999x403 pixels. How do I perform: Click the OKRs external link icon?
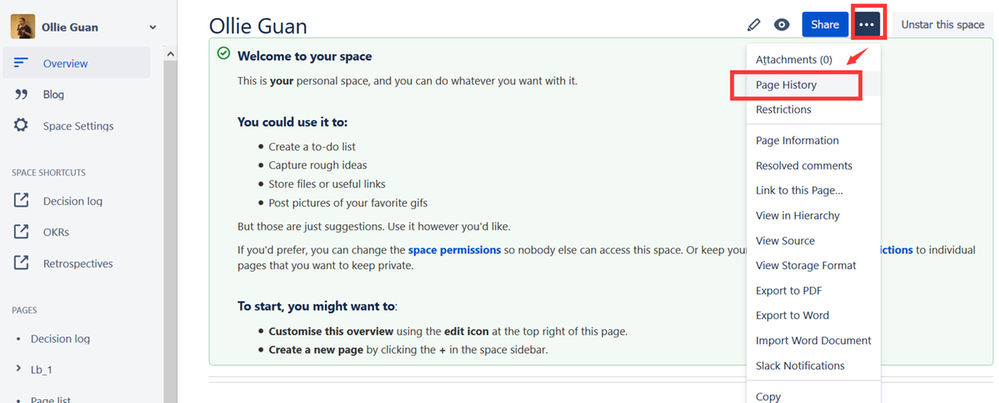click(21, 232)
